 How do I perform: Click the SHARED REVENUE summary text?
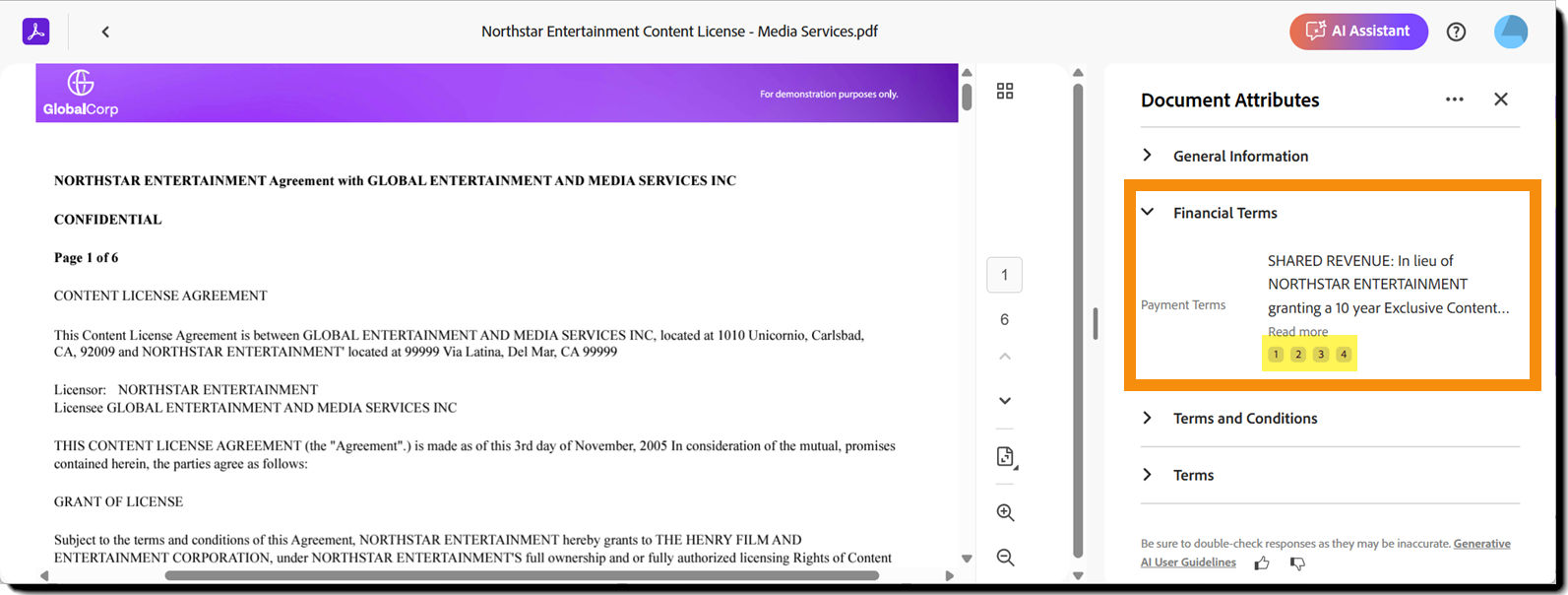[x=1388, y=284]
